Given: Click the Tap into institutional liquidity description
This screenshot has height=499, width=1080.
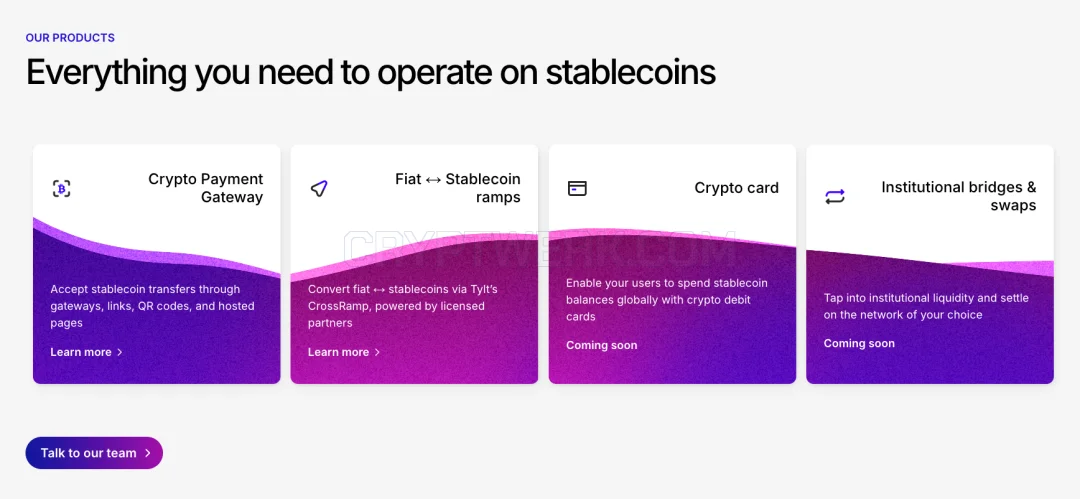Looking at the screenshot, I should pos(926,307).
